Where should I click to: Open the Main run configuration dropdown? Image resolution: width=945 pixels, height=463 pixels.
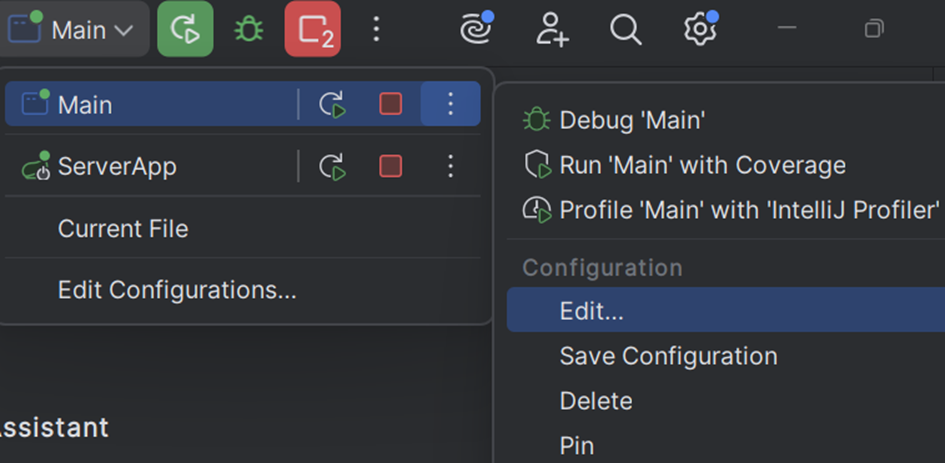pyautogui.click(x=74, y=30)
